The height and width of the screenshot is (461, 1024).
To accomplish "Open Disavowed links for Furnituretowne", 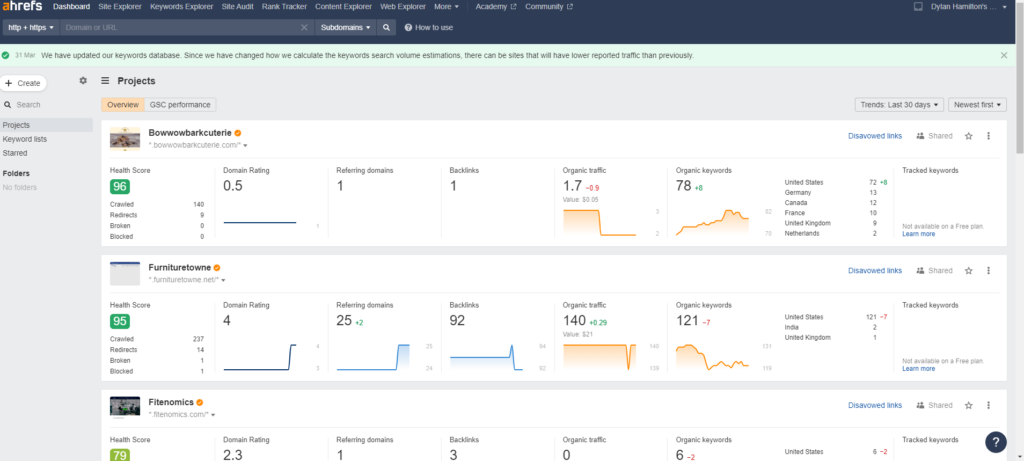I will click(x=874, y=270).
